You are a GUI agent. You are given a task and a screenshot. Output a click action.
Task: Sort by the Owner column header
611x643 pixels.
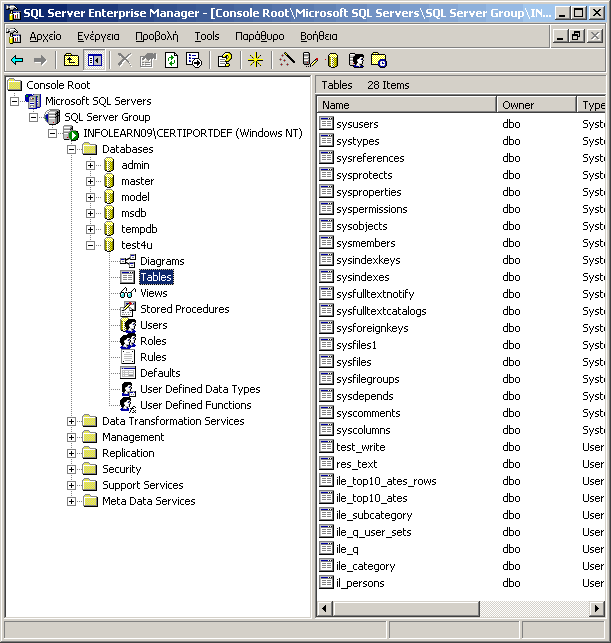point(536,105)
